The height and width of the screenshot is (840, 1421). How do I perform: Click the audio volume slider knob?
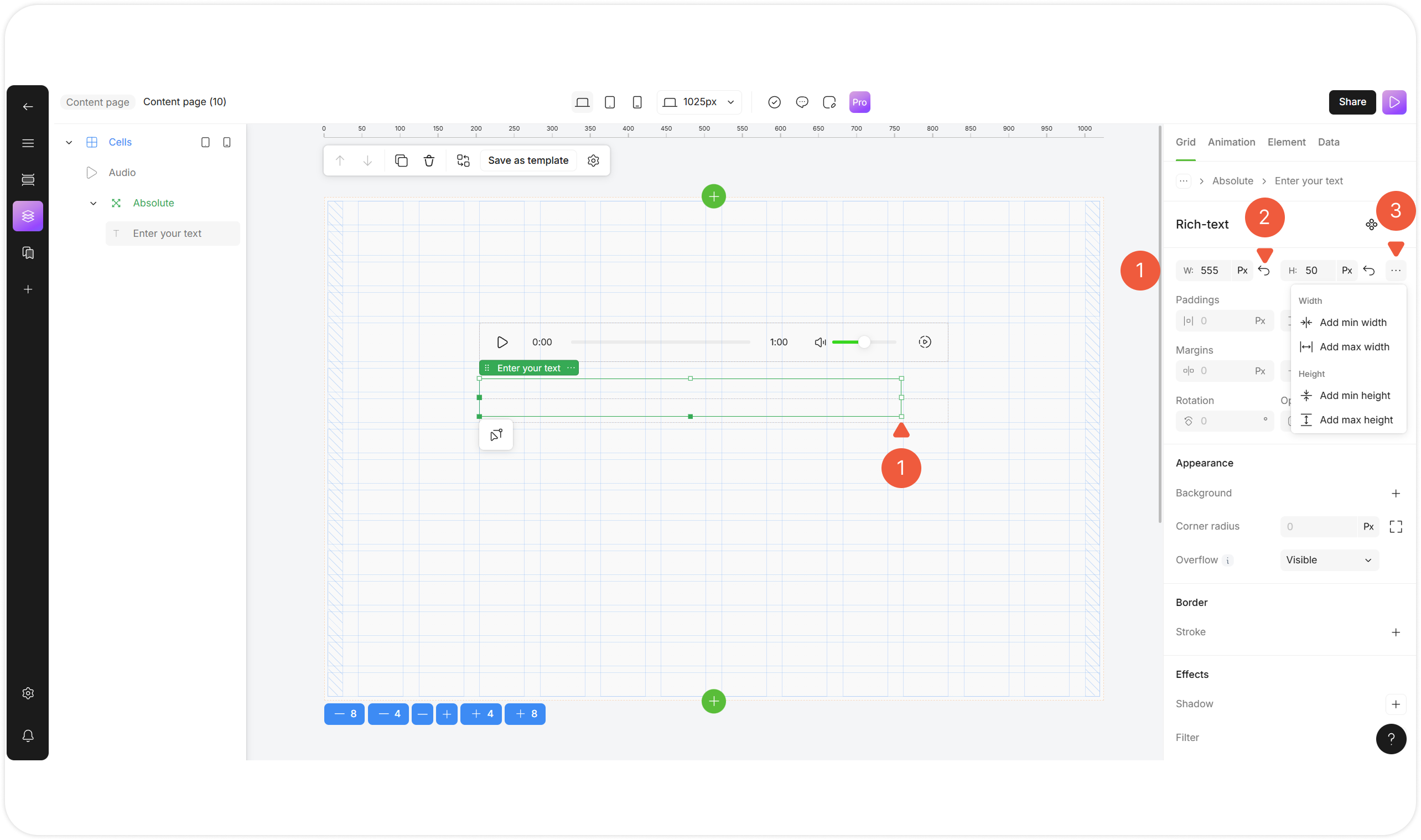(864, 342)
